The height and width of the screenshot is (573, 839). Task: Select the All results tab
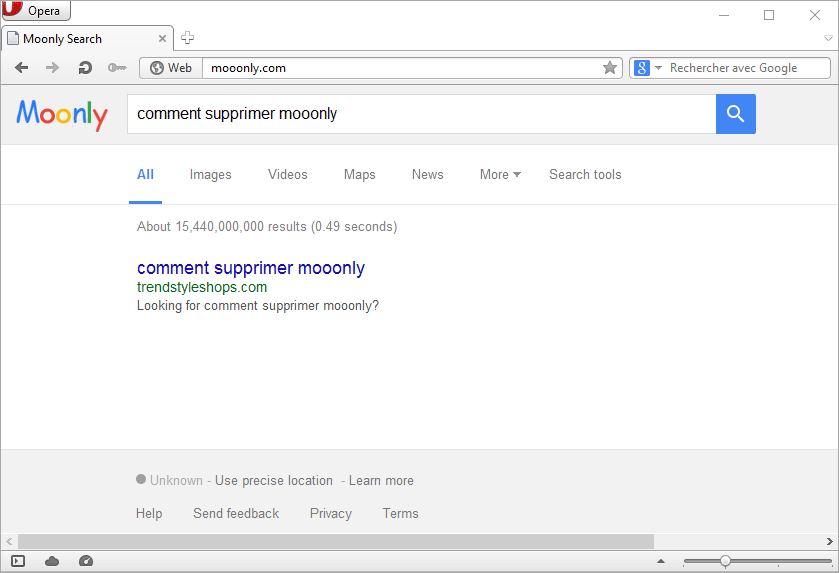pos(146,175)
